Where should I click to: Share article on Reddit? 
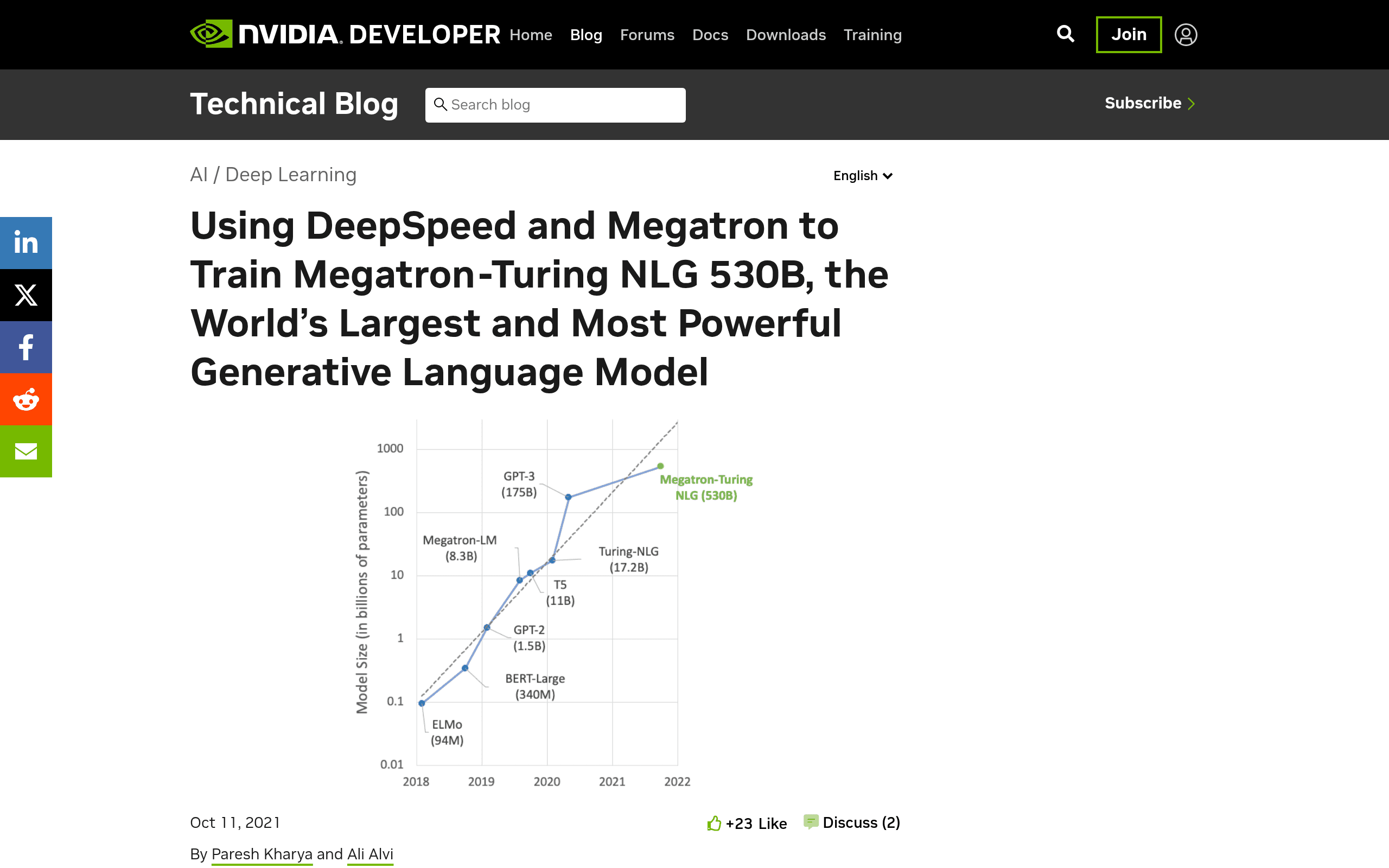[x=26, y=400]
